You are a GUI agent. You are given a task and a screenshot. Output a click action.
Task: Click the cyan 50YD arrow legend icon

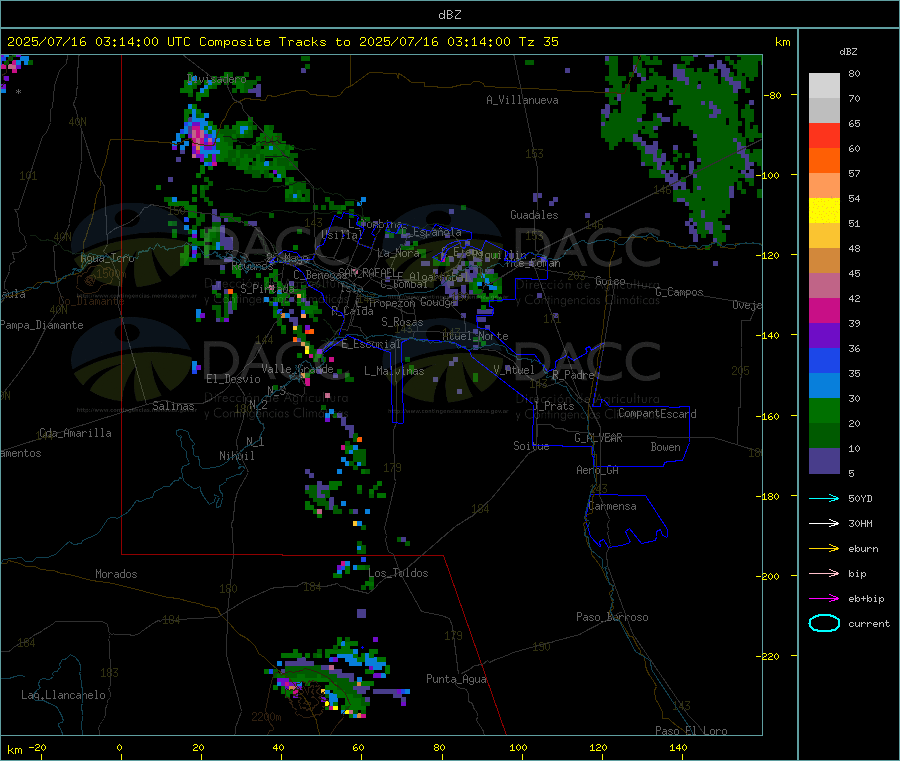[x=824, y=498]
